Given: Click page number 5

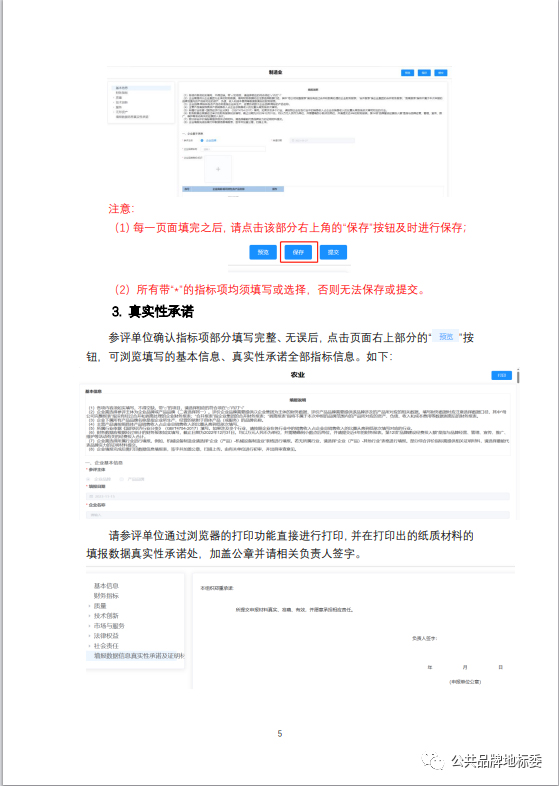Looking at the screenshot, I should (x=280, y=734).
